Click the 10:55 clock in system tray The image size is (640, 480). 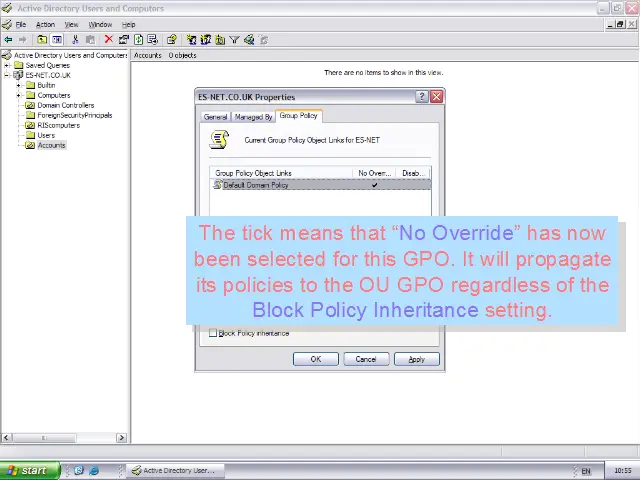click(x=622, y=471)
